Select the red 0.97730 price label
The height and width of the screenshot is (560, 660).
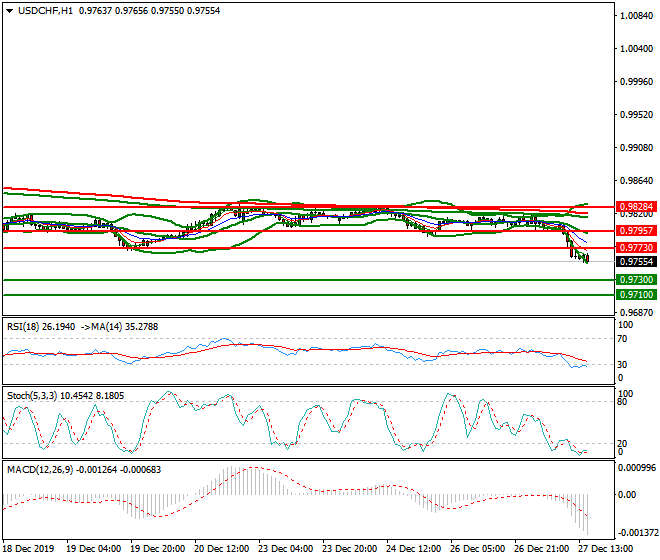click(635, 247)
